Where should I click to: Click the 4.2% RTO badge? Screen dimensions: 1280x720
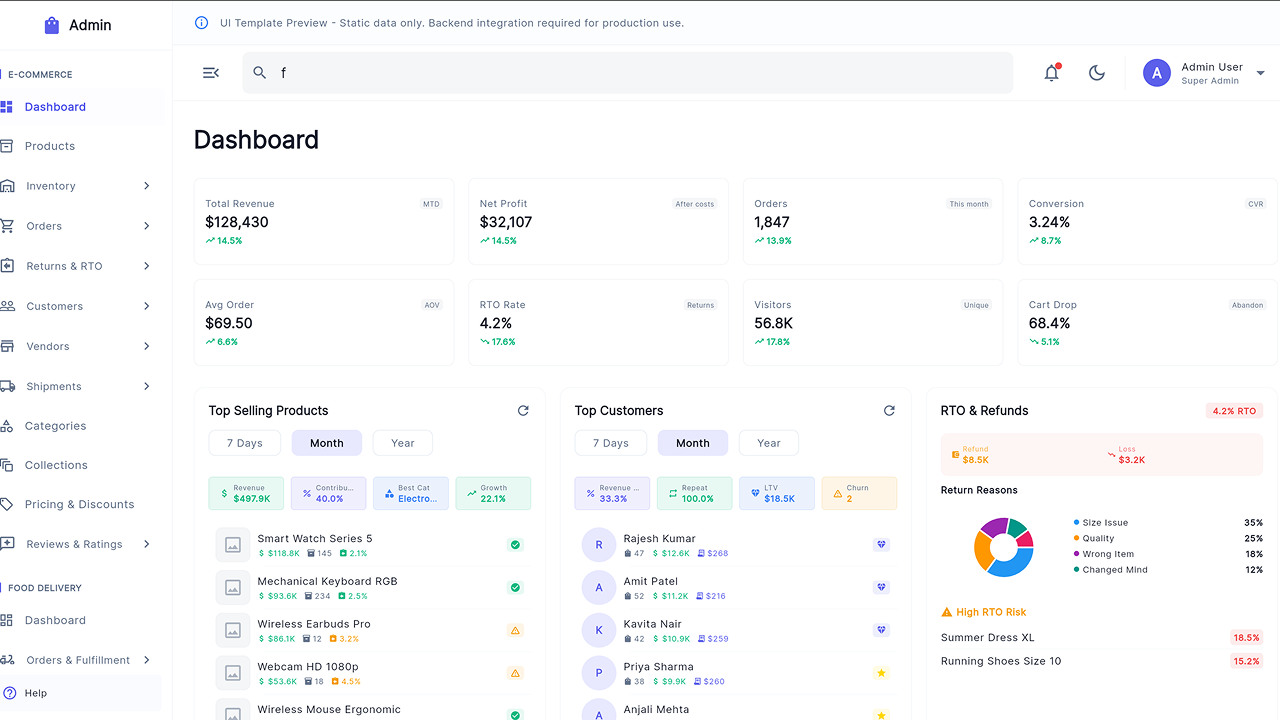coord(1234,411)
